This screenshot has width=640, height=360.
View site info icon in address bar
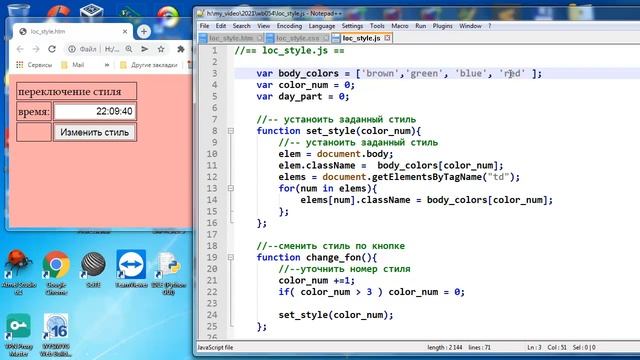pos(72,49)
